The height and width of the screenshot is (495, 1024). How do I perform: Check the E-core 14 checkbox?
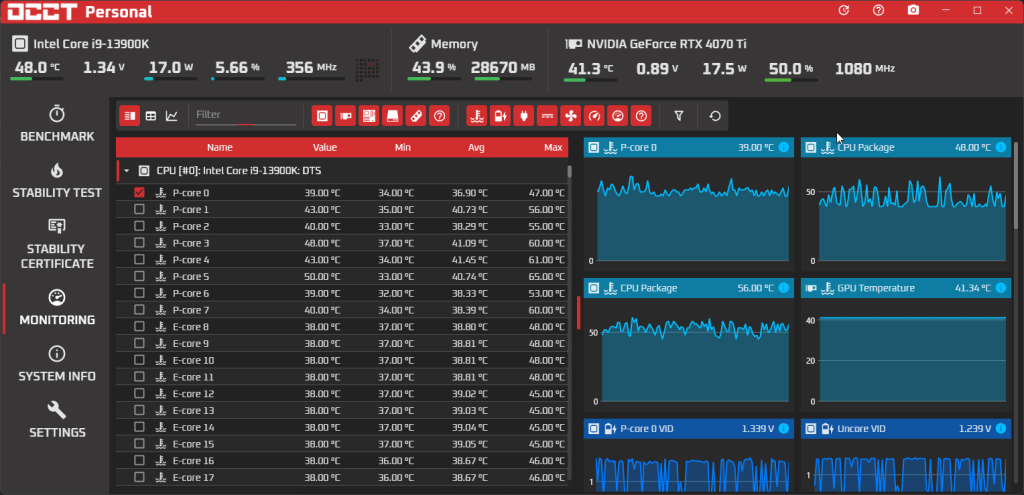(x=139, y=427)
